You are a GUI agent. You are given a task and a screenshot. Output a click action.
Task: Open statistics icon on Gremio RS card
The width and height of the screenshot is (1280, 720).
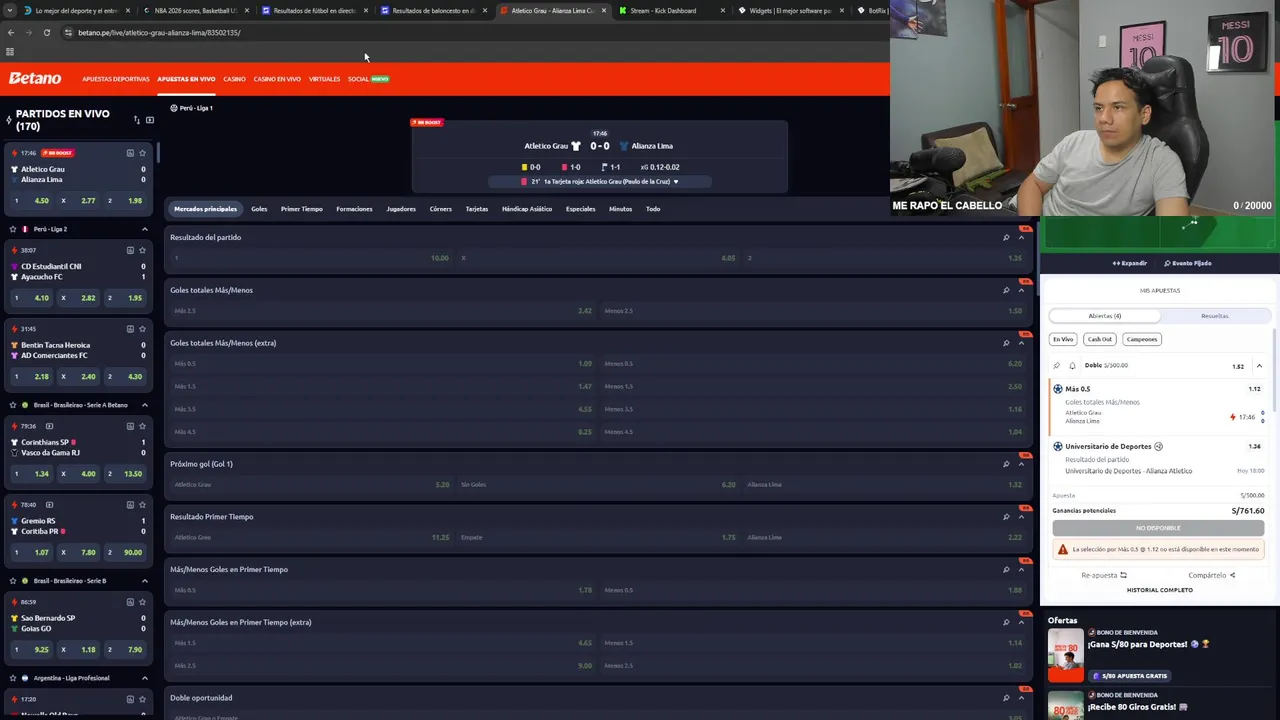(x=130, y=505)
